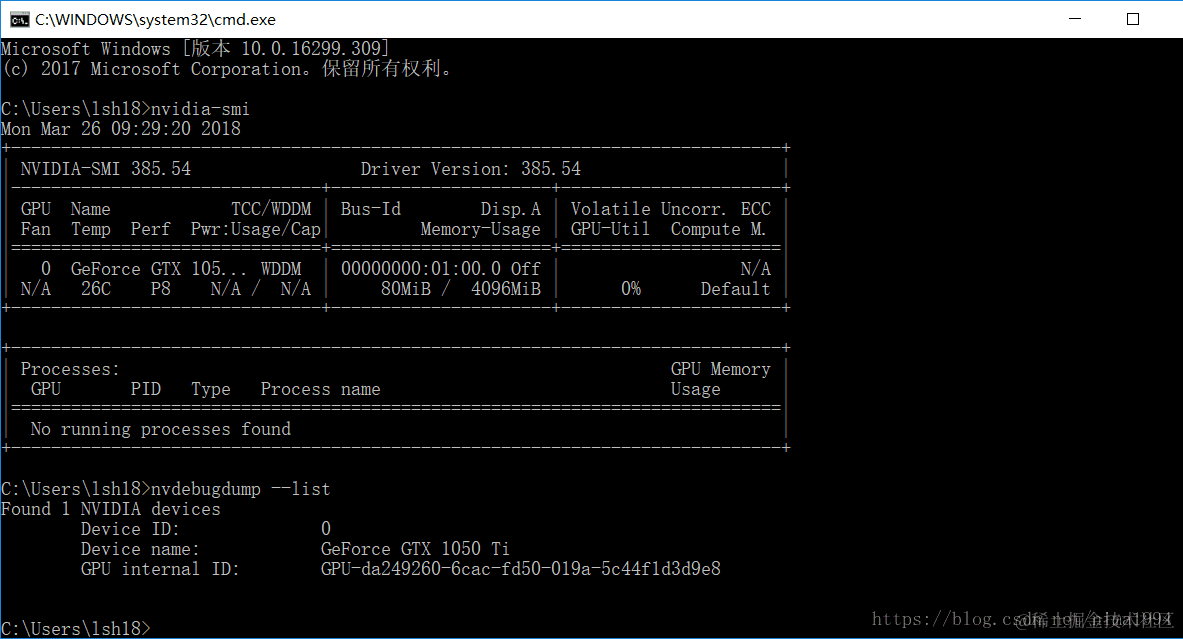
Task: Click the performance state 'P8'
Action: [161, 289]
